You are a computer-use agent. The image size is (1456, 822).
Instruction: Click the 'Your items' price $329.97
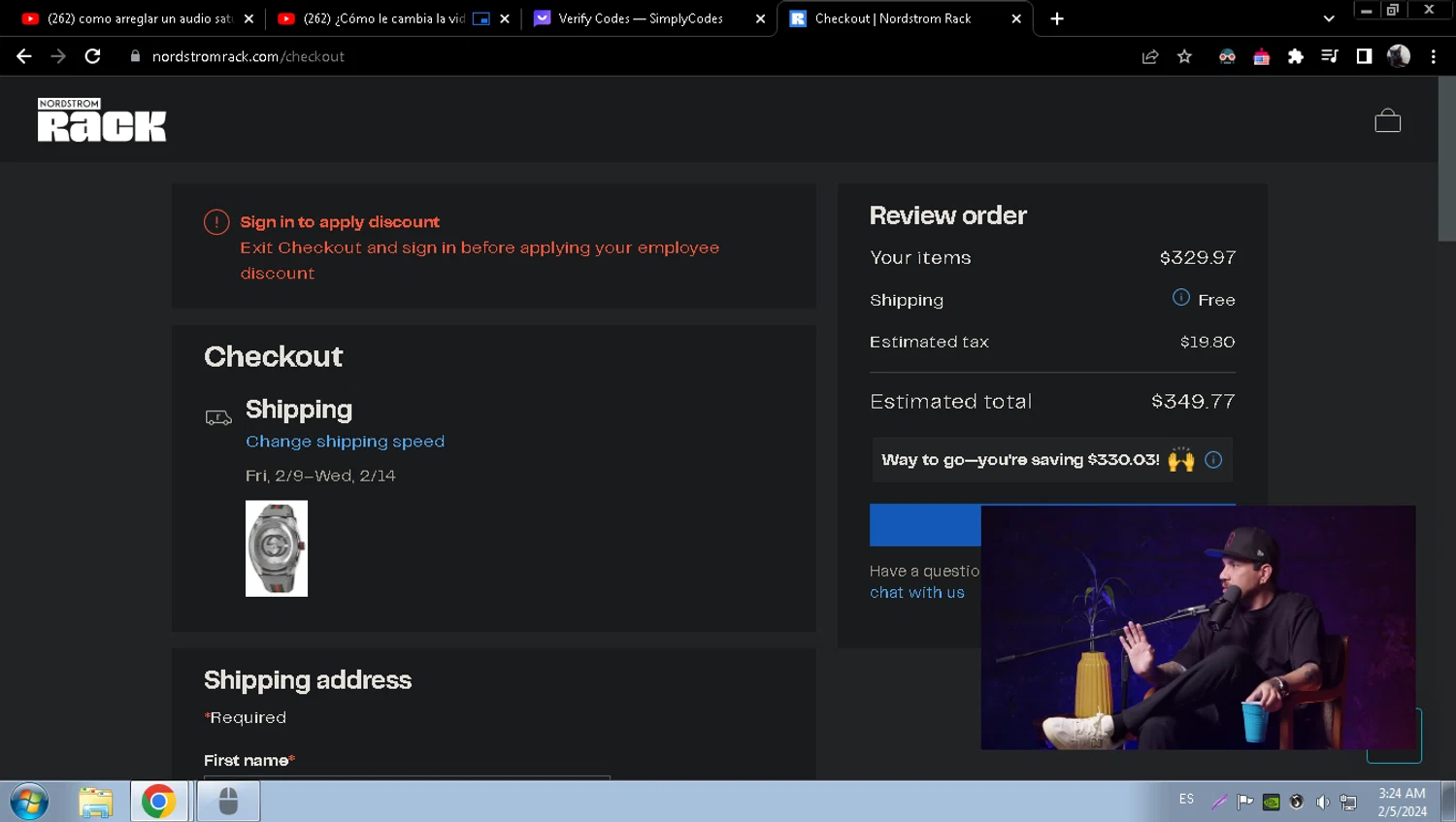pyautogui.click(x=1198, y=258)
